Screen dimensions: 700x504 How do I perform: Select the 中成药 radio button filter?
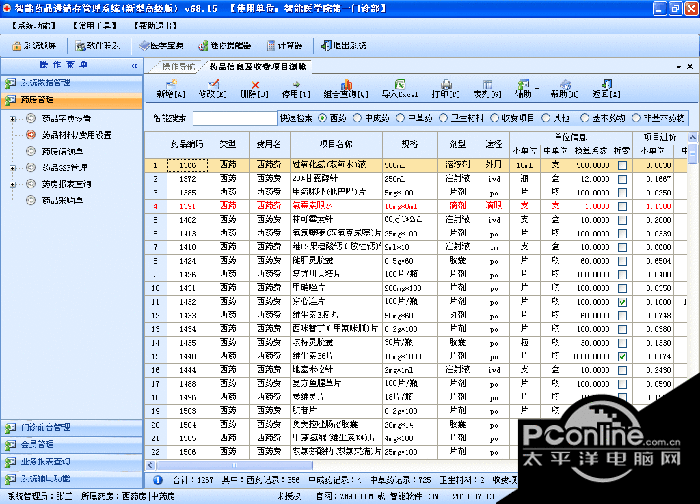click(359, 118)
